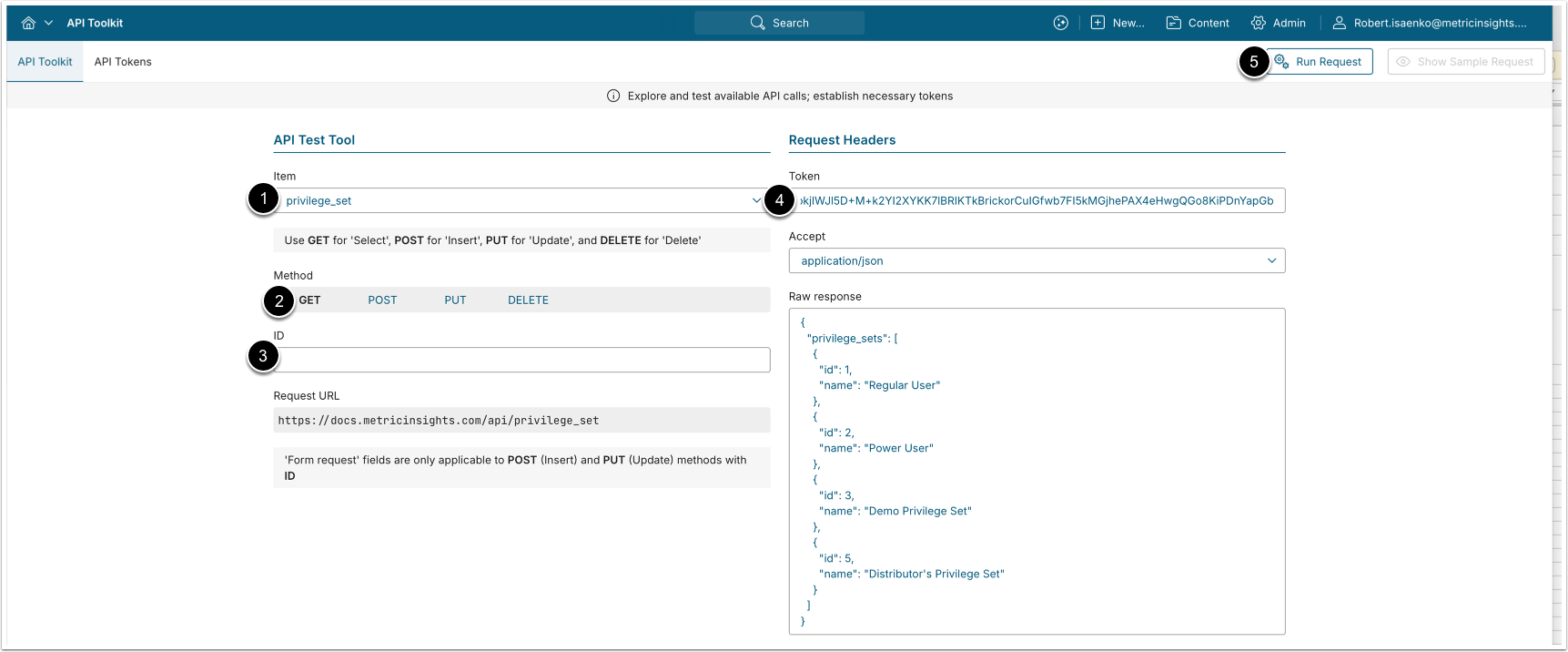The height and width of the screenshot is (652, 1568).
Task: Click the Token input field
Action: (x=1036, y=200)
